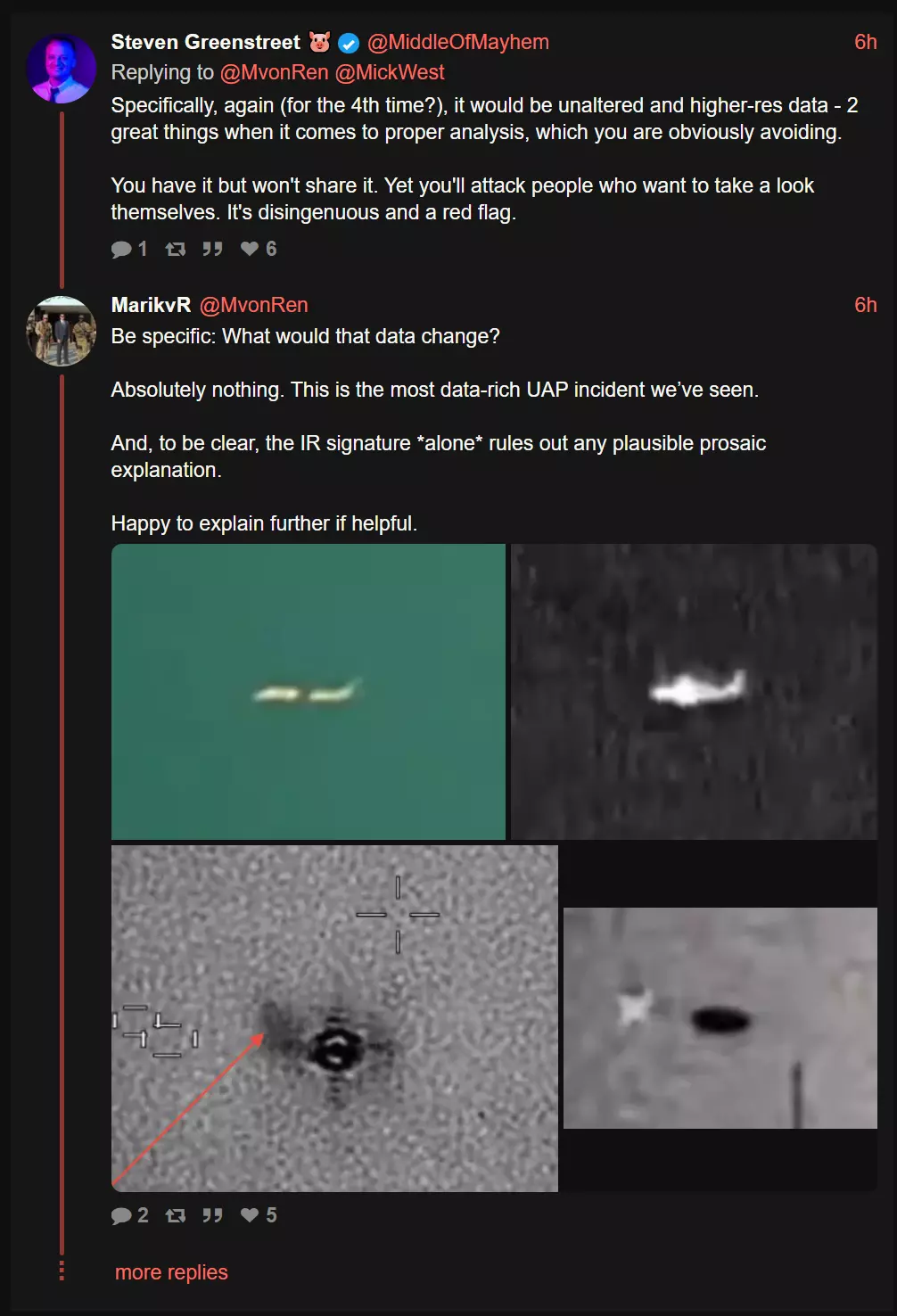
Task: Retweet Steven Greenstreet's tweet
Action: (x=176, y=249)
